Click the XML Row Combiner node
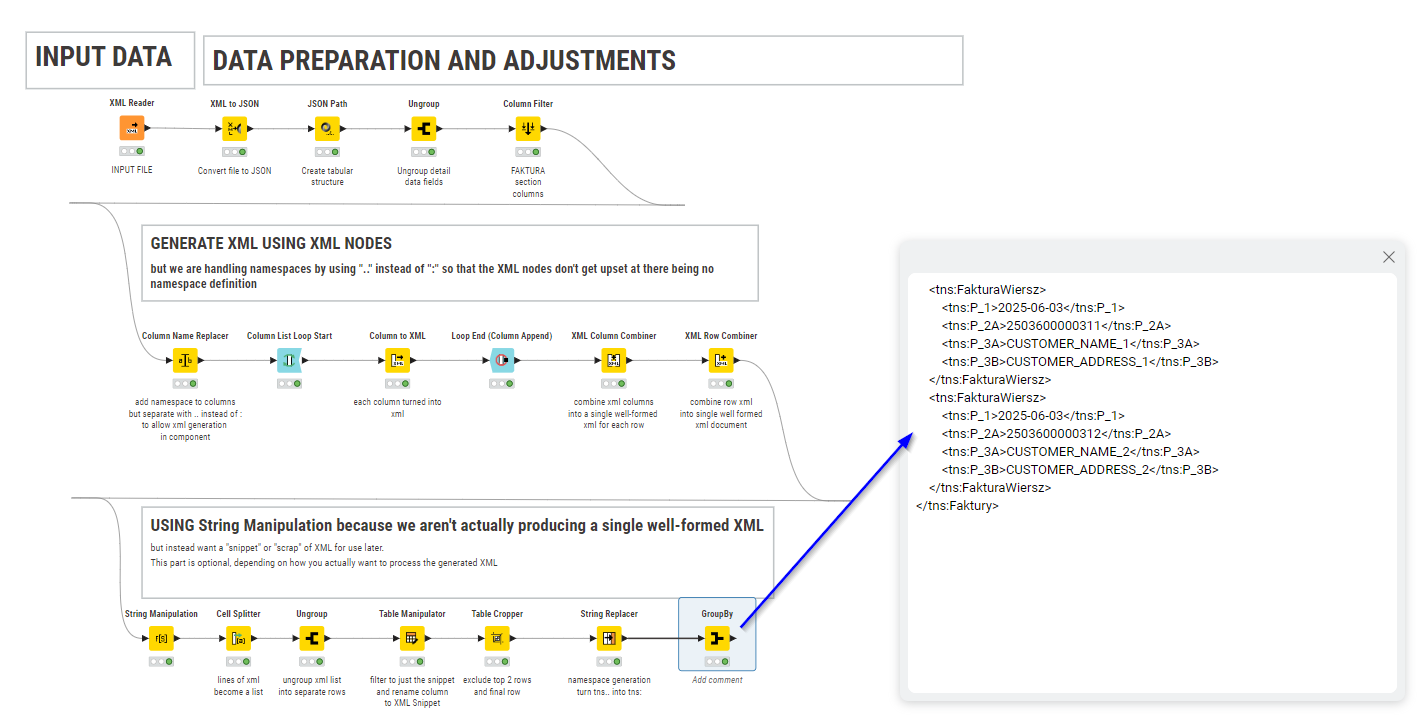This screenshot has height=718, width=1427. click(x=720, y=360)
